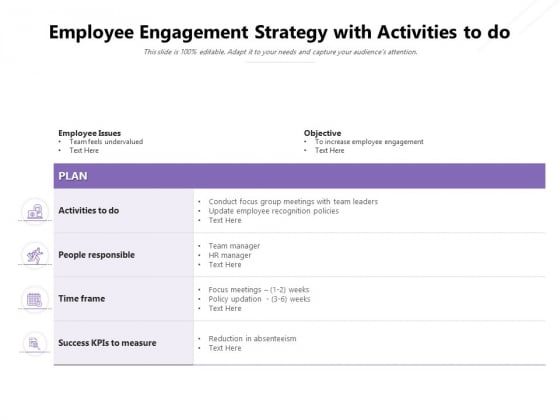Click the 'Activities to do' row label
This screenshot has width=560, height=420.
pos(89,211)
